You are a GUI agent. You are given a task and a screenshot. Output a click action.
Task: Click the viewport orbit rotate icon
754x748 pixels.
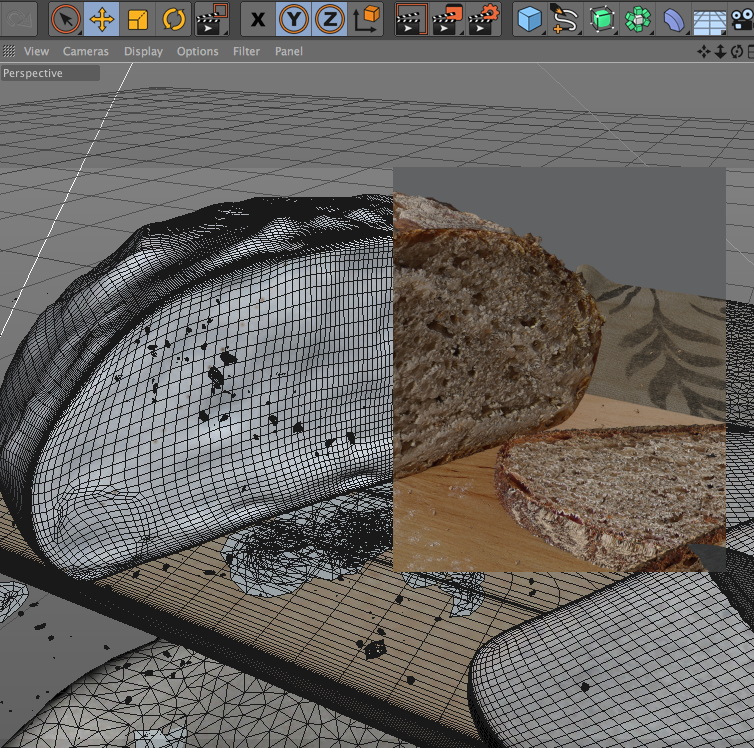click(x=736, y=51)
